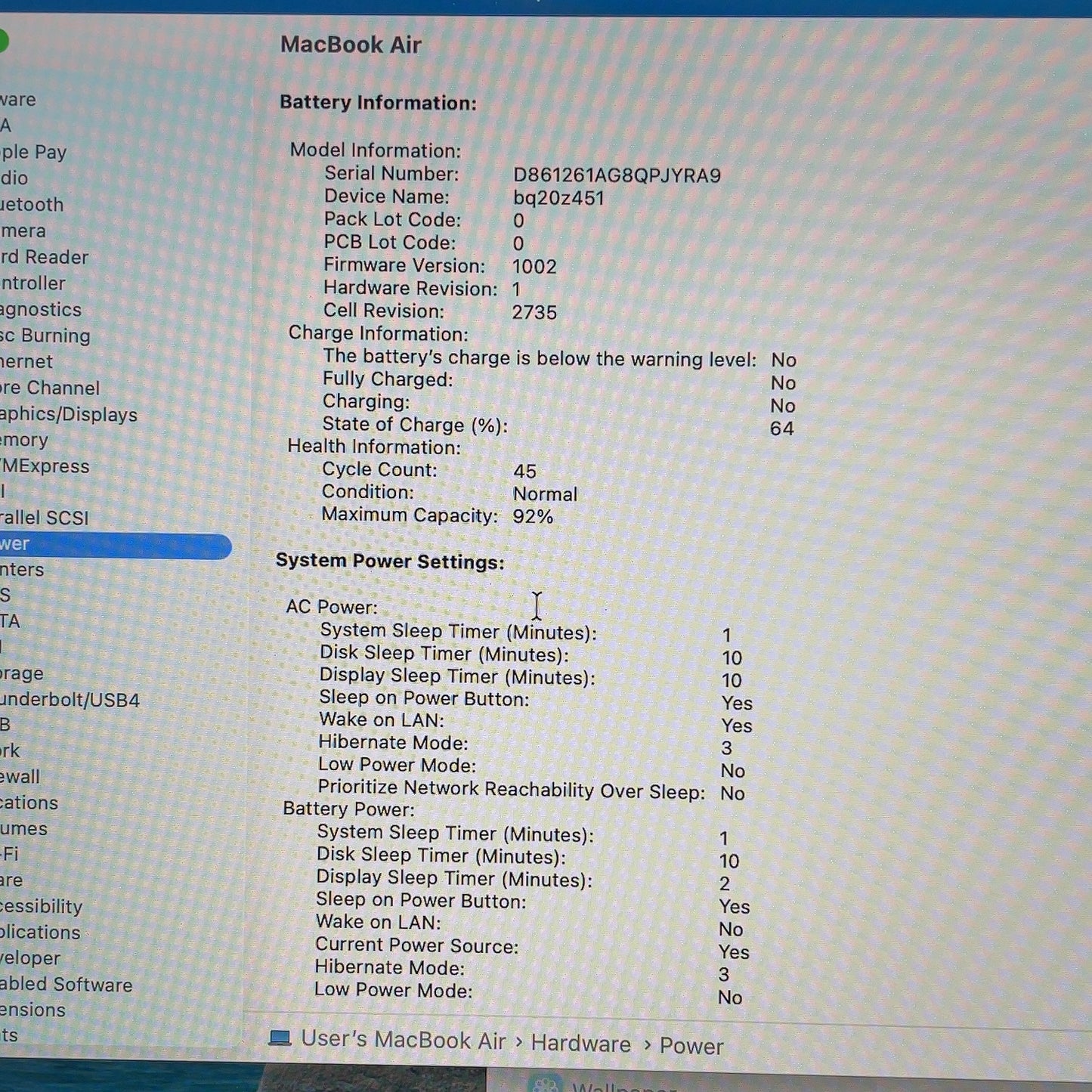This screenshot has width=1092, height=1092.
Task: Click the laptop icon in the path bar
Action: click(280, 1038)
